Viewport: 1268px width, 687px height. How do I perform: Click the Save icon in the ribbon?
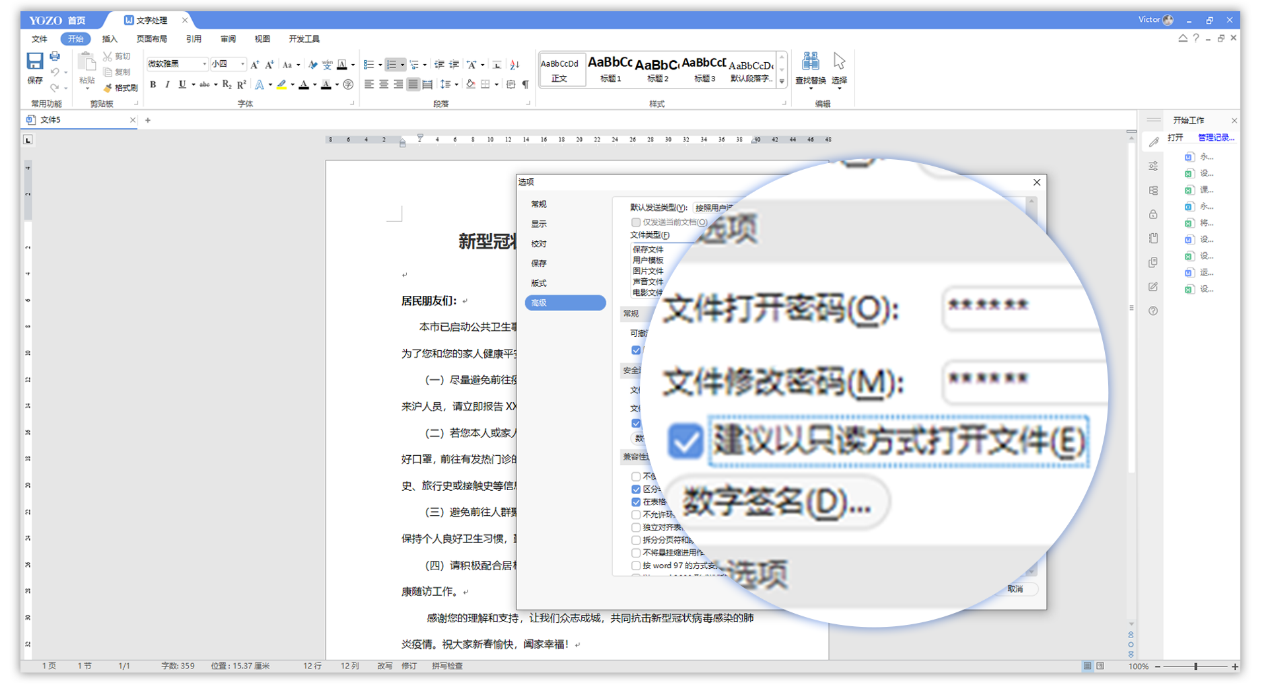35,64
